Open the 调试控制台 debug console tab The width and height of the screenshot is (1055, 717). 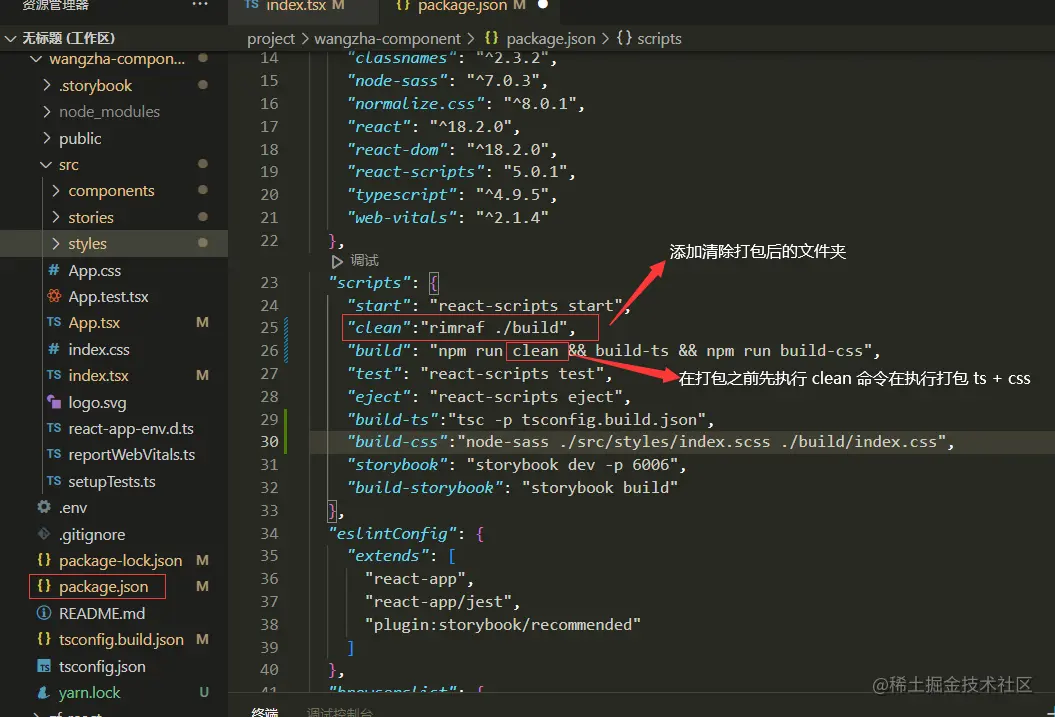(x=340, y=712)
